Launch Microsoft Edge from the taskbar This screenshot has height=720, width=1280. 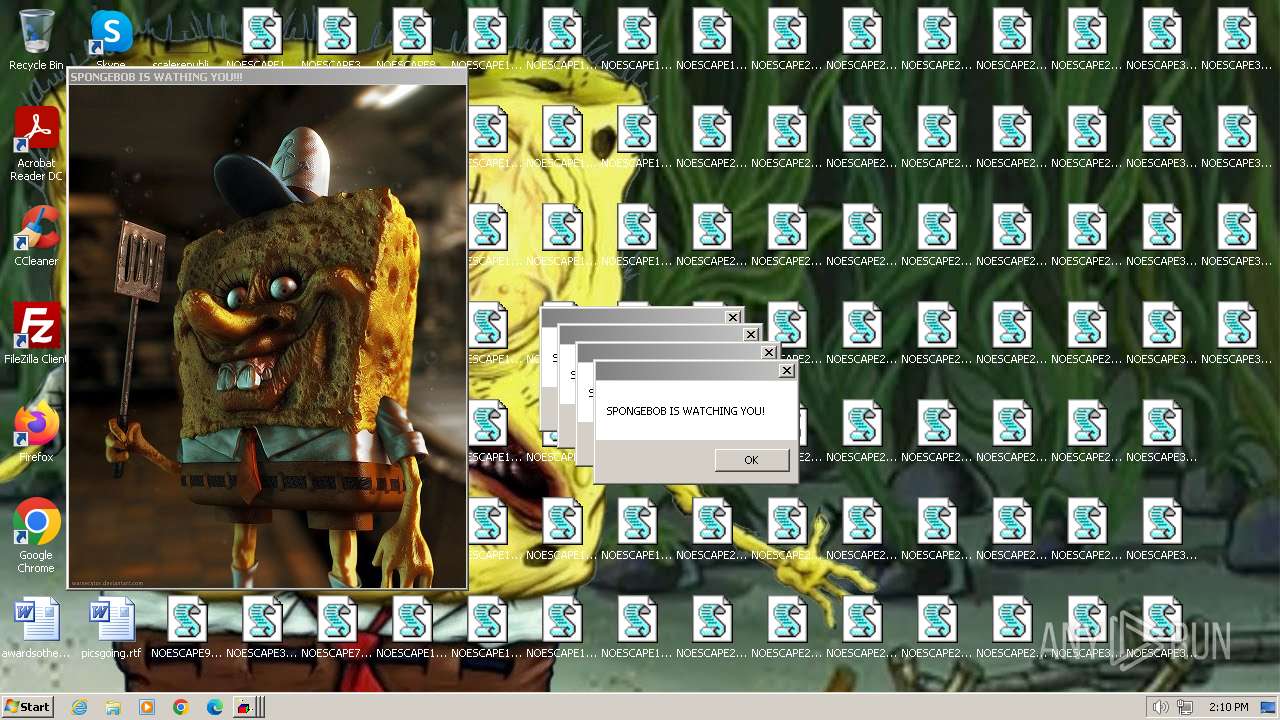[x=215, y=707]
